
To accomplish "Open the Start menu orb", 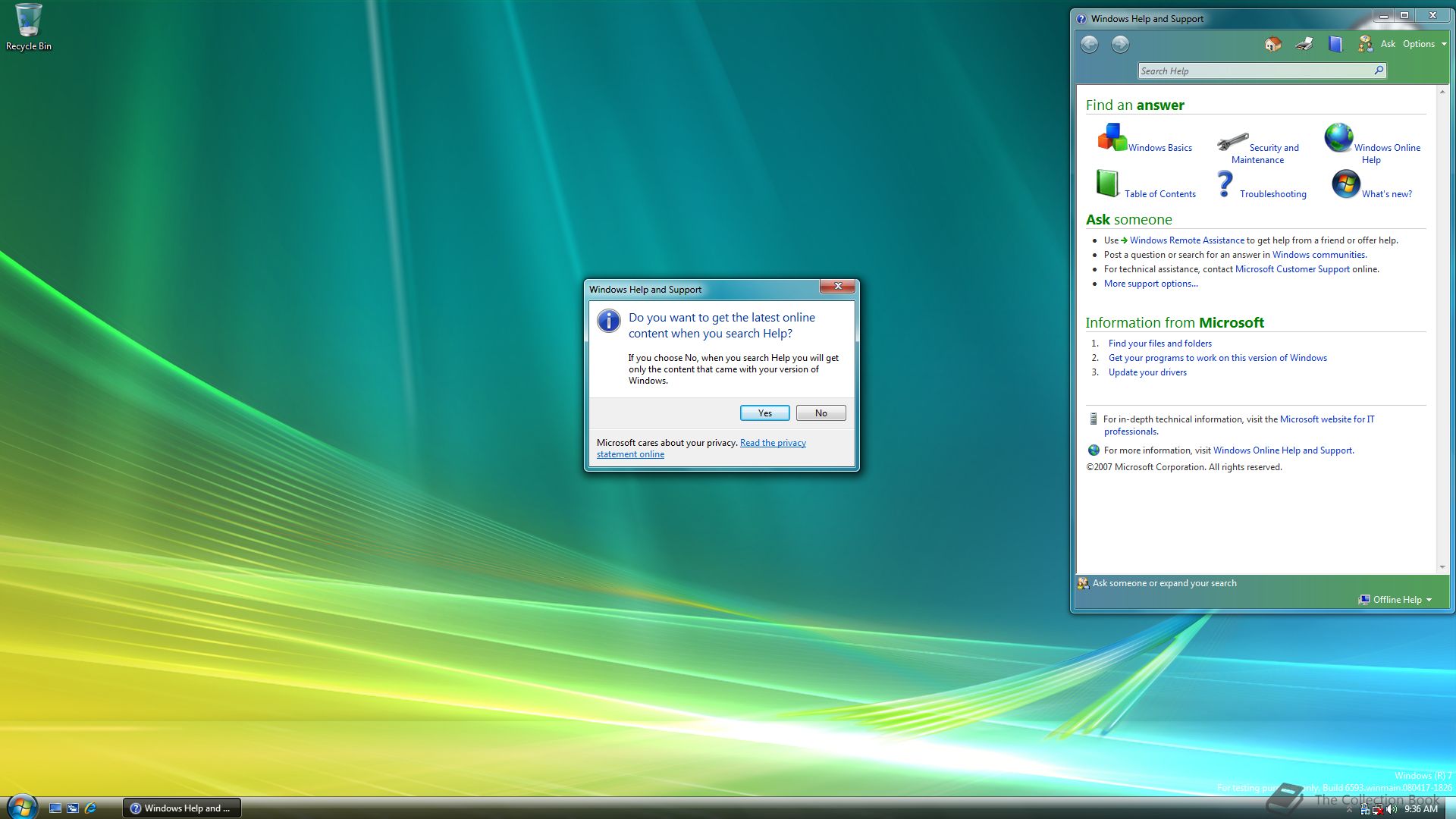I will pos(22,807).
